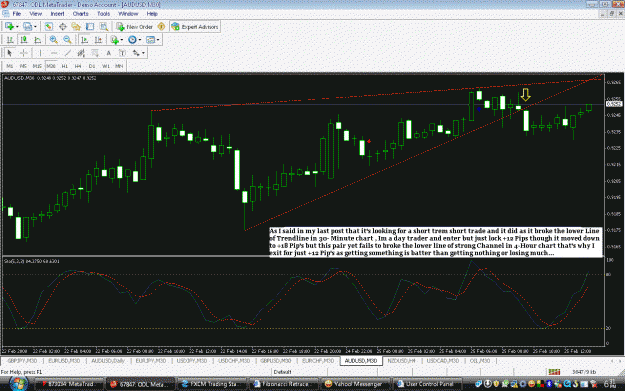Click the New Order button
Viewport: 625px width, 391px height.
point(135,27)
